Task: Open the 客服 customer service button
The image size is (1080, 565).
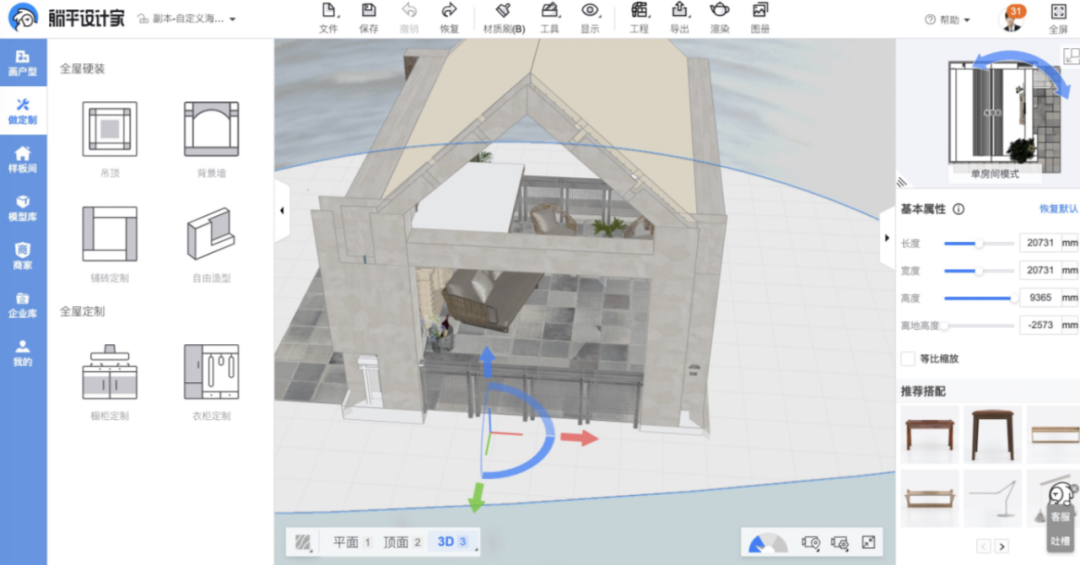Action: click(1061, 516)
